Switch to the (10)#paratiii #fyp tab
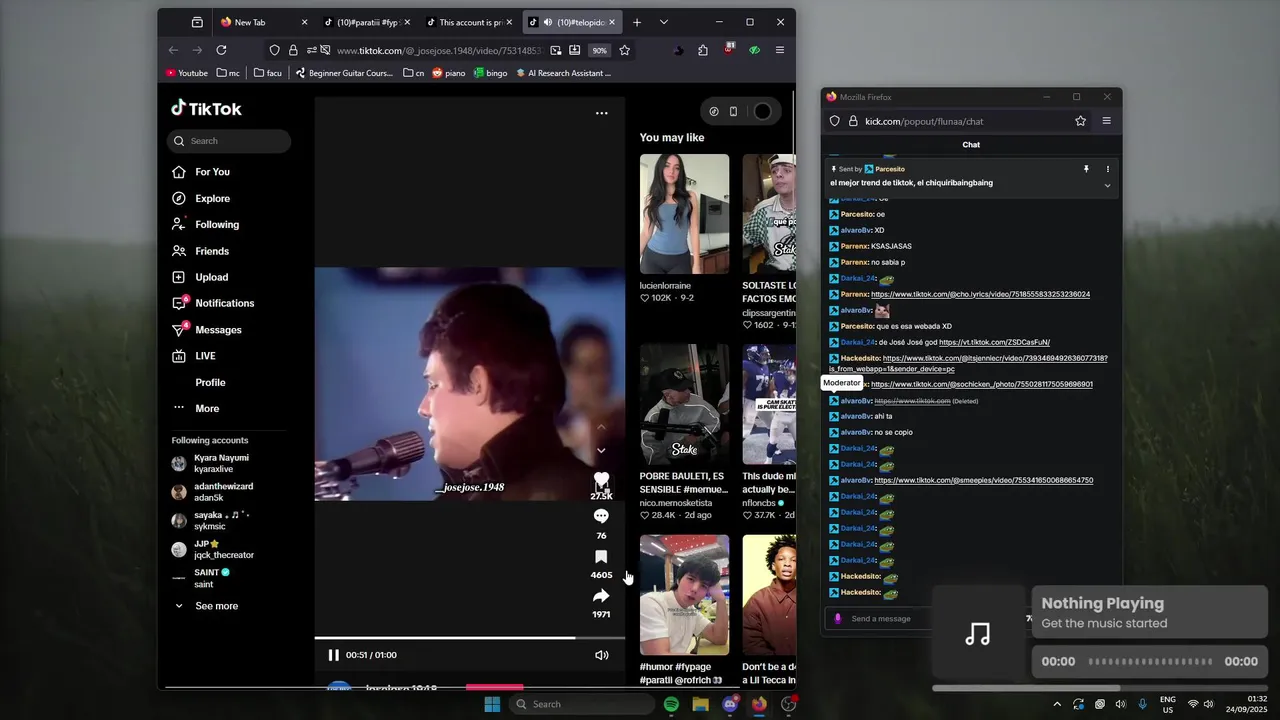The height and width of the screenshot is (720, 1280). [x=367, y=22]
